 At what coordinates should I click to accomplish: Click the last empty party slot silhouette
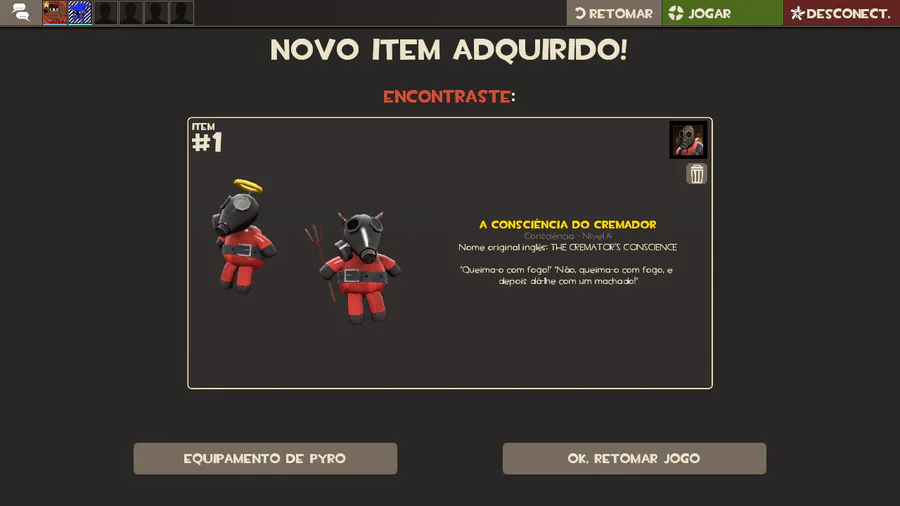coord(181,13)
